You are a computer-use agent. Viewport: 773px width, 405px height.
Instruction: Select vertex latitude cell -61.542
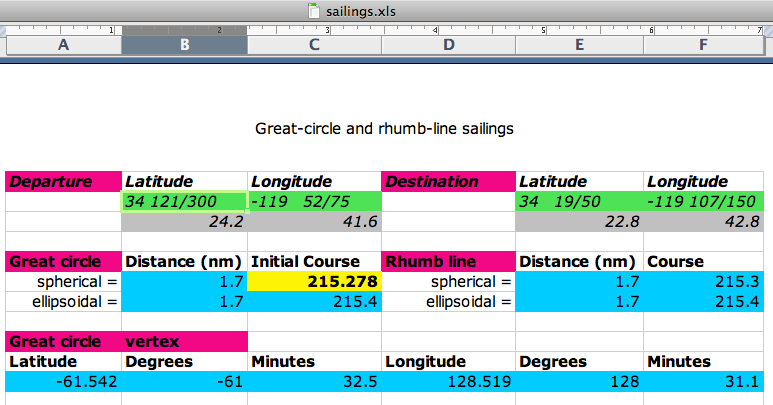64,382
